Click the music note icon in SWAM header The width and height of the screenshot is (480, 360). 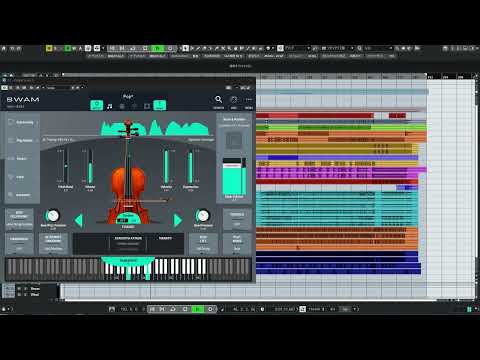pyautogui.click(x=110, y=106)
